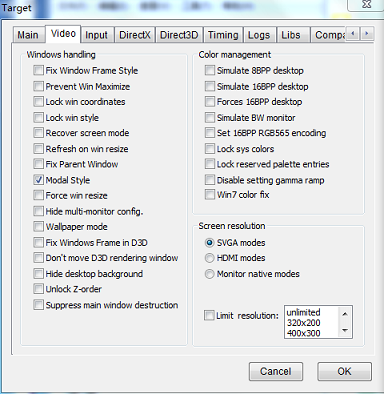Check Simulate 16BPP desktop
The image size is (384, 394).
(209, 86)
